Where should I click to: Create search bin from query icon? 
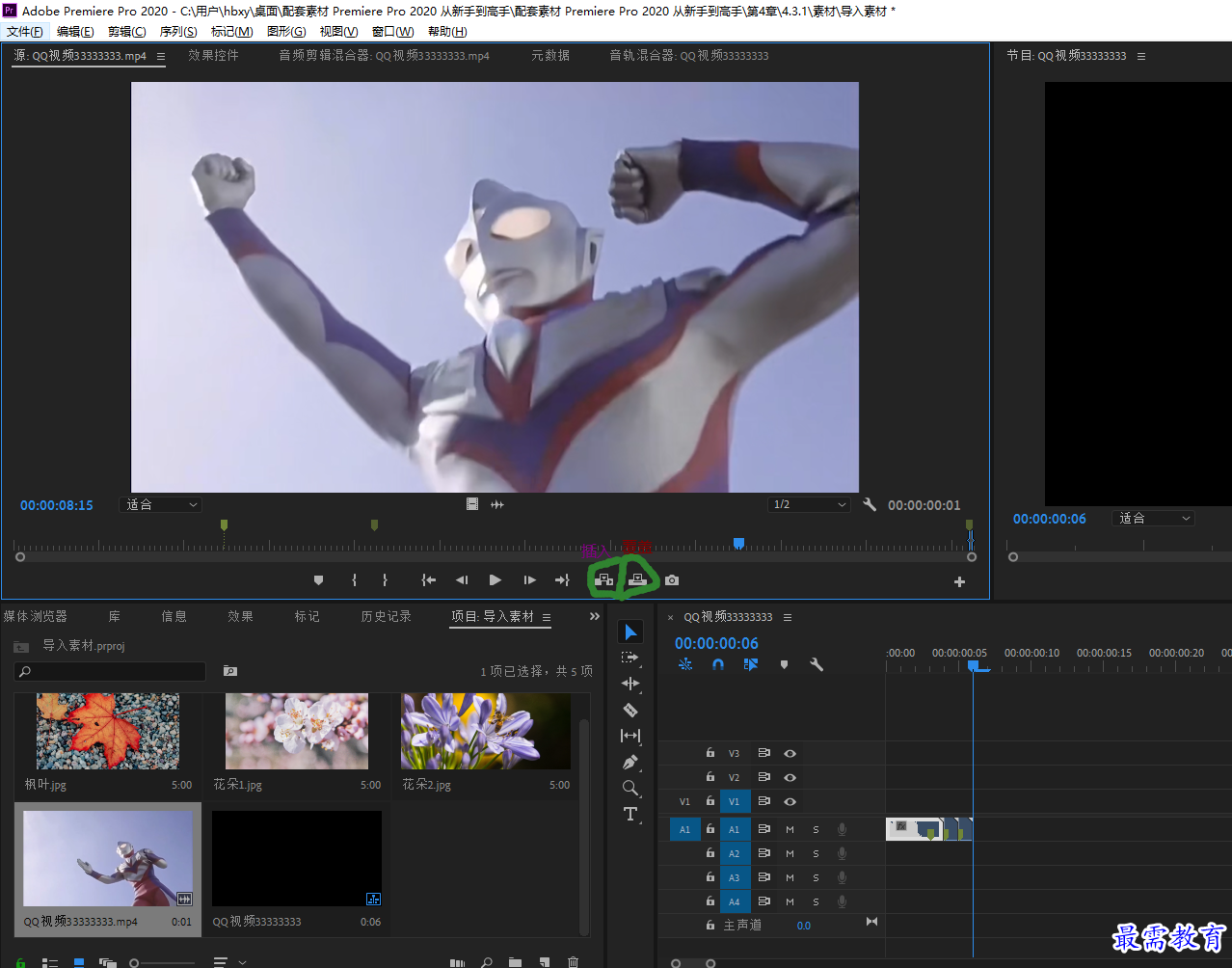coord(229,670)
